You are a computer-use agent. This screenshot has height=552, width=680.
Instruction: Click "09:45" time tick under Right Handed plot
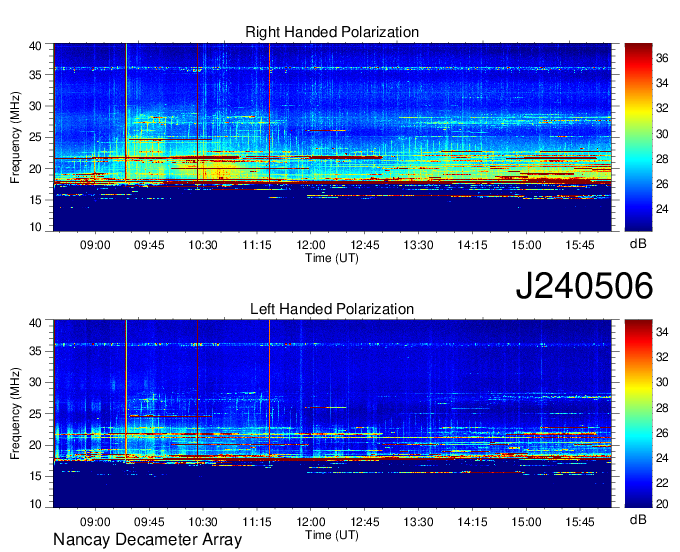(149, 245)
